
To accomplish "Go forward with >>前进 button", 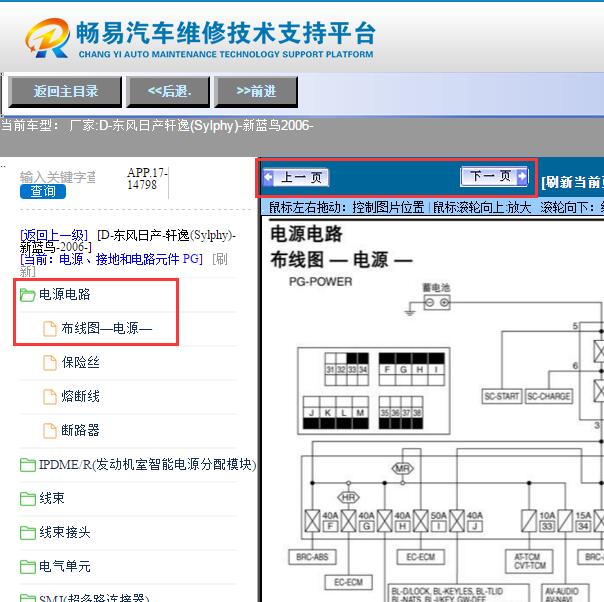I will coord(256,92).
